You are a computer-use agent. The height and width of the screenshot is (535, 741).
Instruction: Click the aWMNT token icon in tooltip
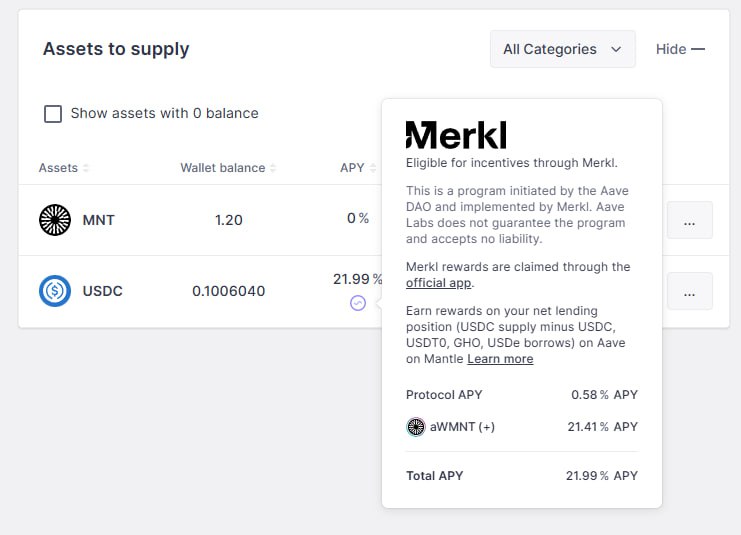(416, 427)
